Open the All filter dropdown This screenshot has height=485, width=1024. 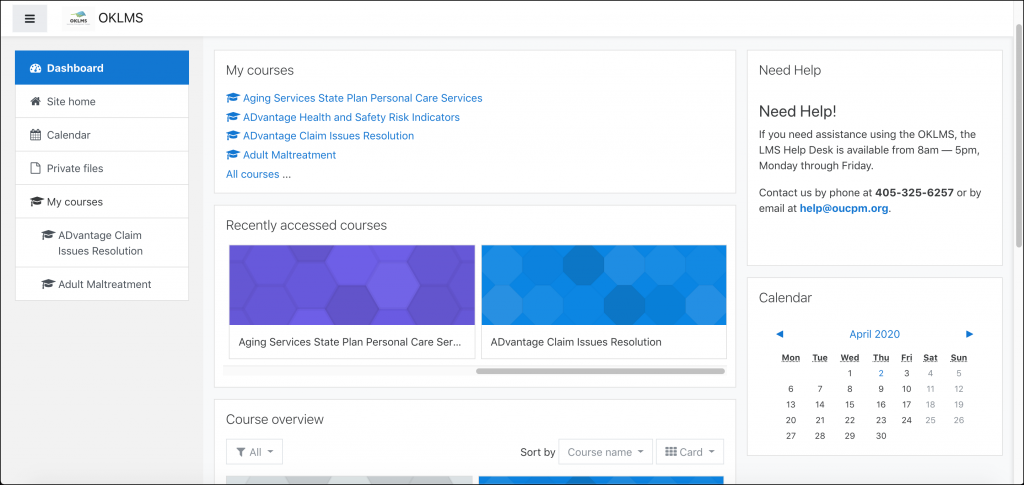pos(254,452)
